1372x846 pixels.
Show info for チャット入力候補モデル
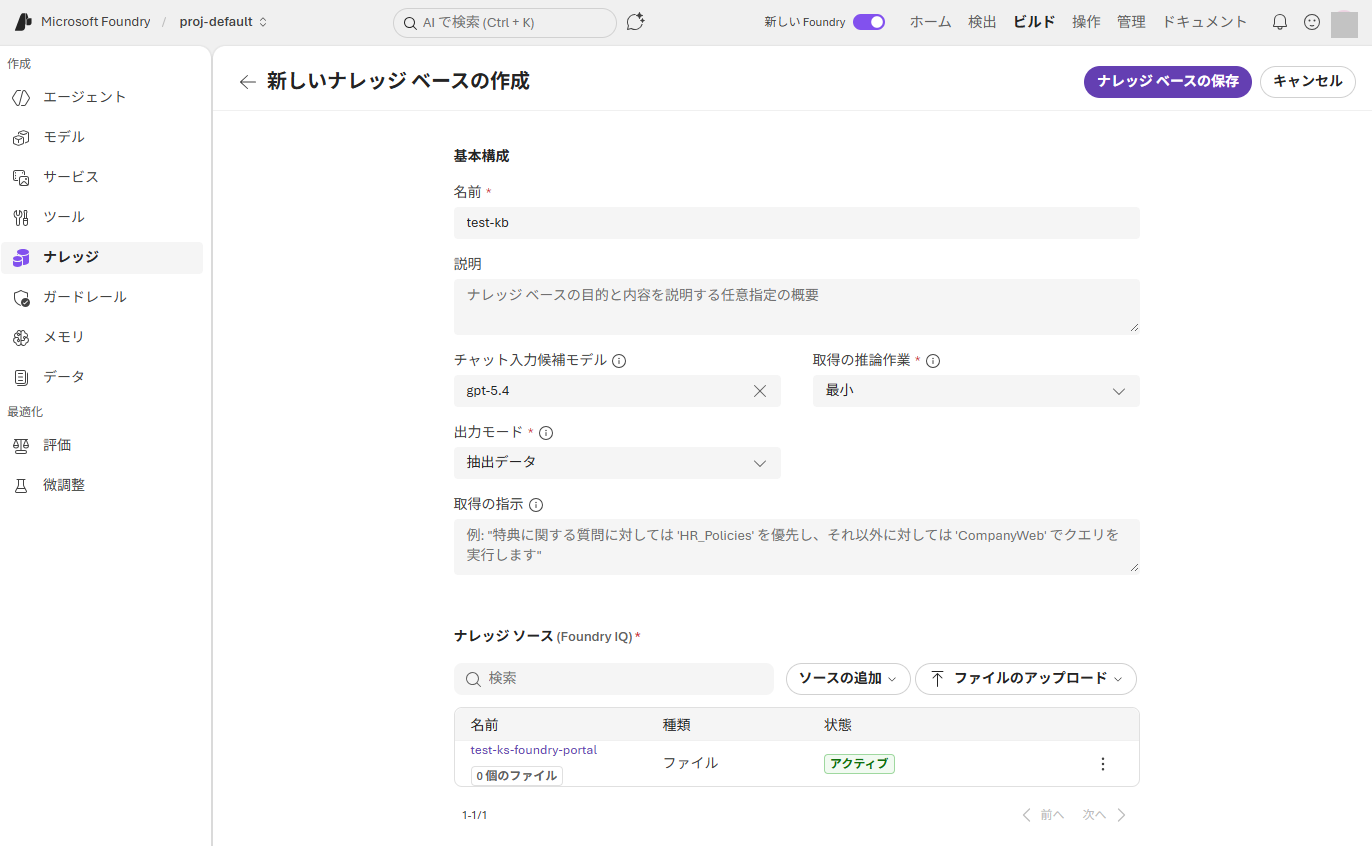click(x=619, y=361)
